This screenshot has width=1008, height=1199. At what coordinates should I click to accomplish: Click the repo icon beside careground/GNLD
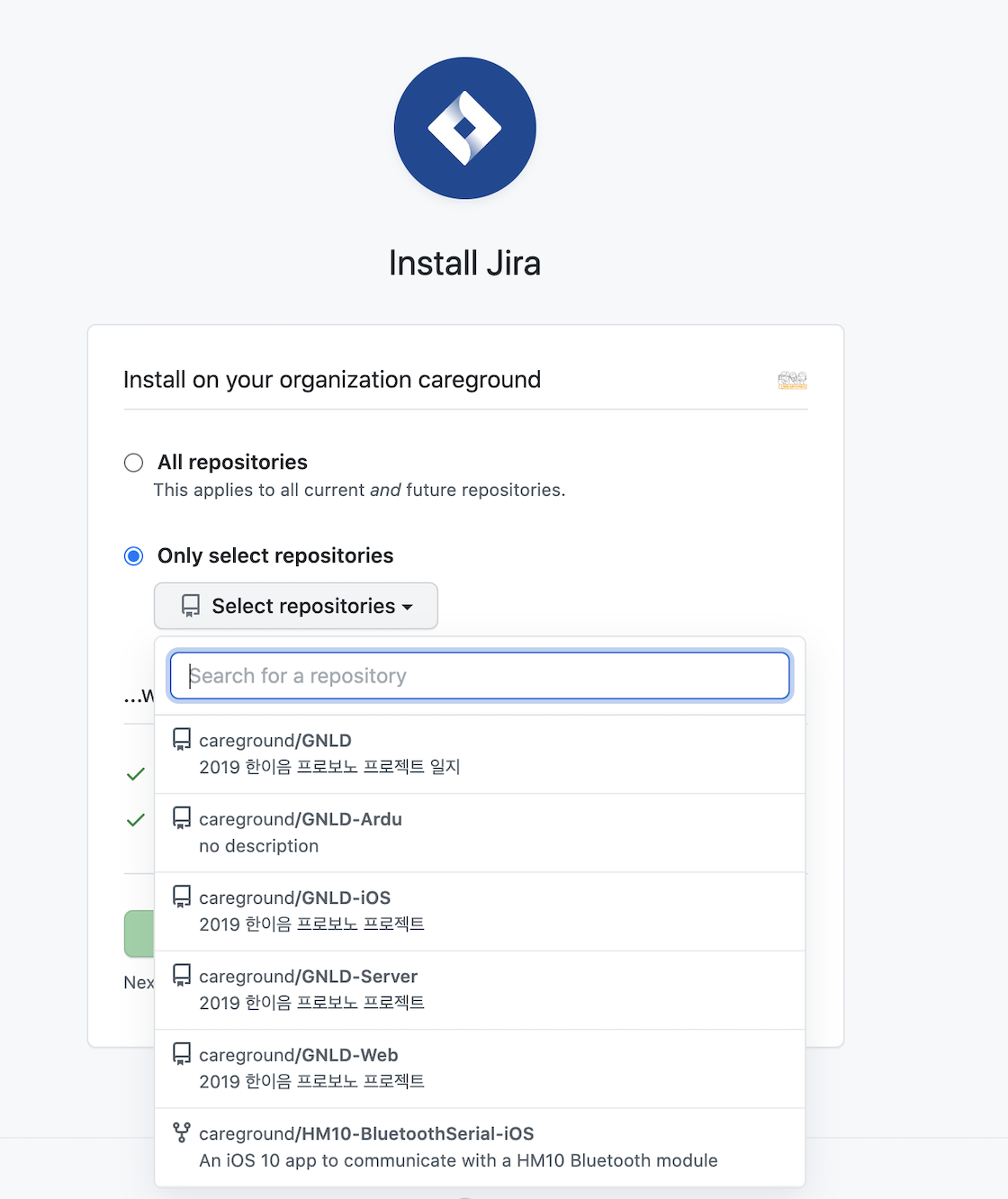coord(182,740)
